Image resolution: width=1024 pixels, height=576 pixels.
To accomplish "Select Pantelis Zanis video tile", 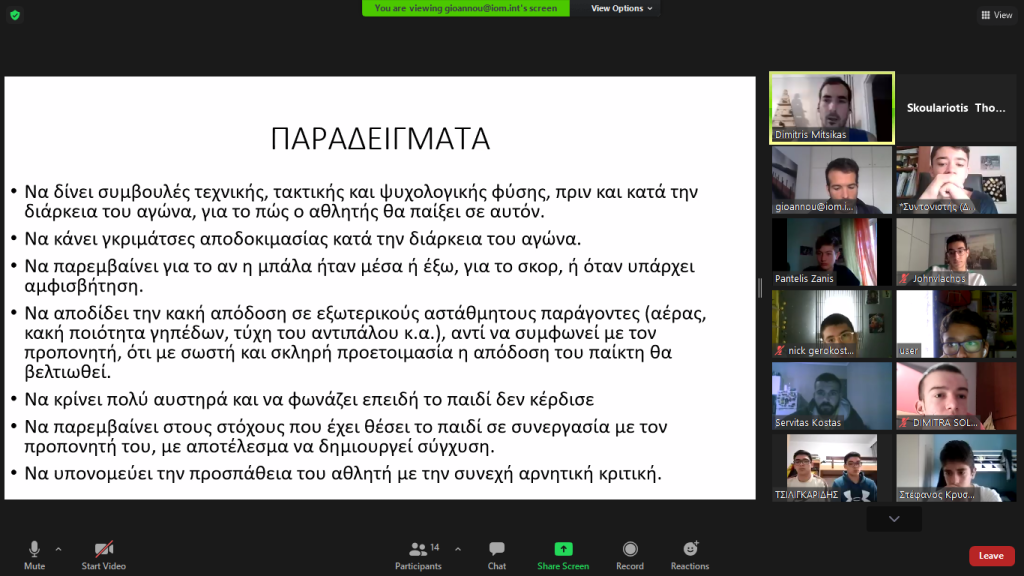I will (x=831, y=252).
